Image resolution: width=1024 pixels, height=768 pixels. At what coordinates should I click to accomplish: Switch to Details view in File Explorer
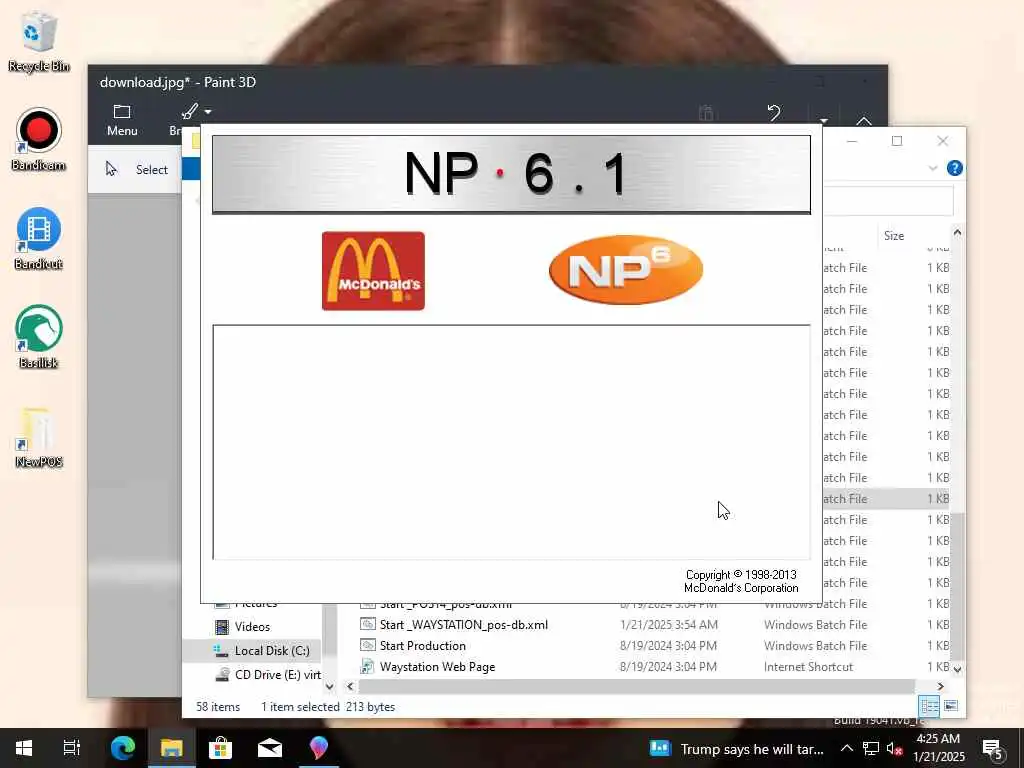point(929,706)
